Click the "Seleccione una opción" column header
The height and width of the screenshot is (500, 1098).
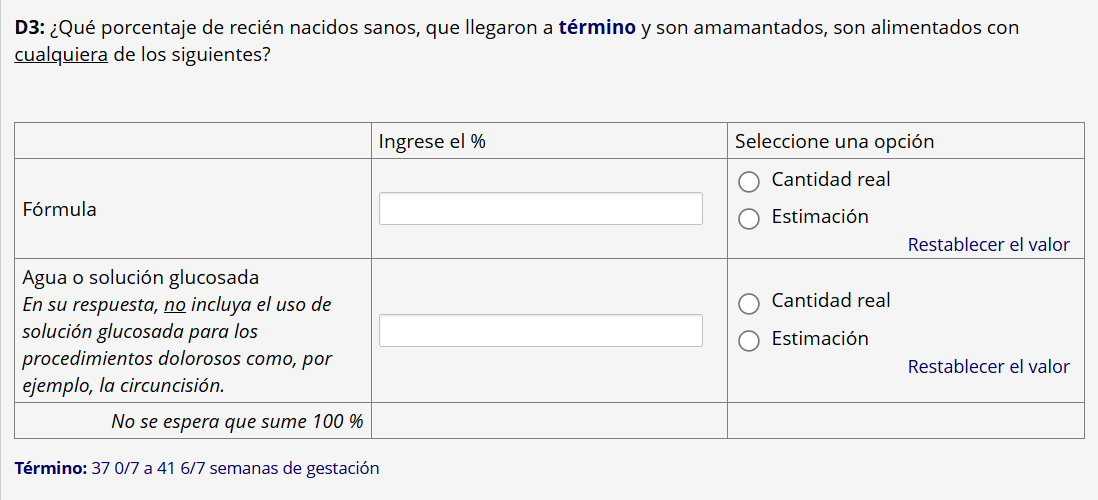tap(834, 141)
